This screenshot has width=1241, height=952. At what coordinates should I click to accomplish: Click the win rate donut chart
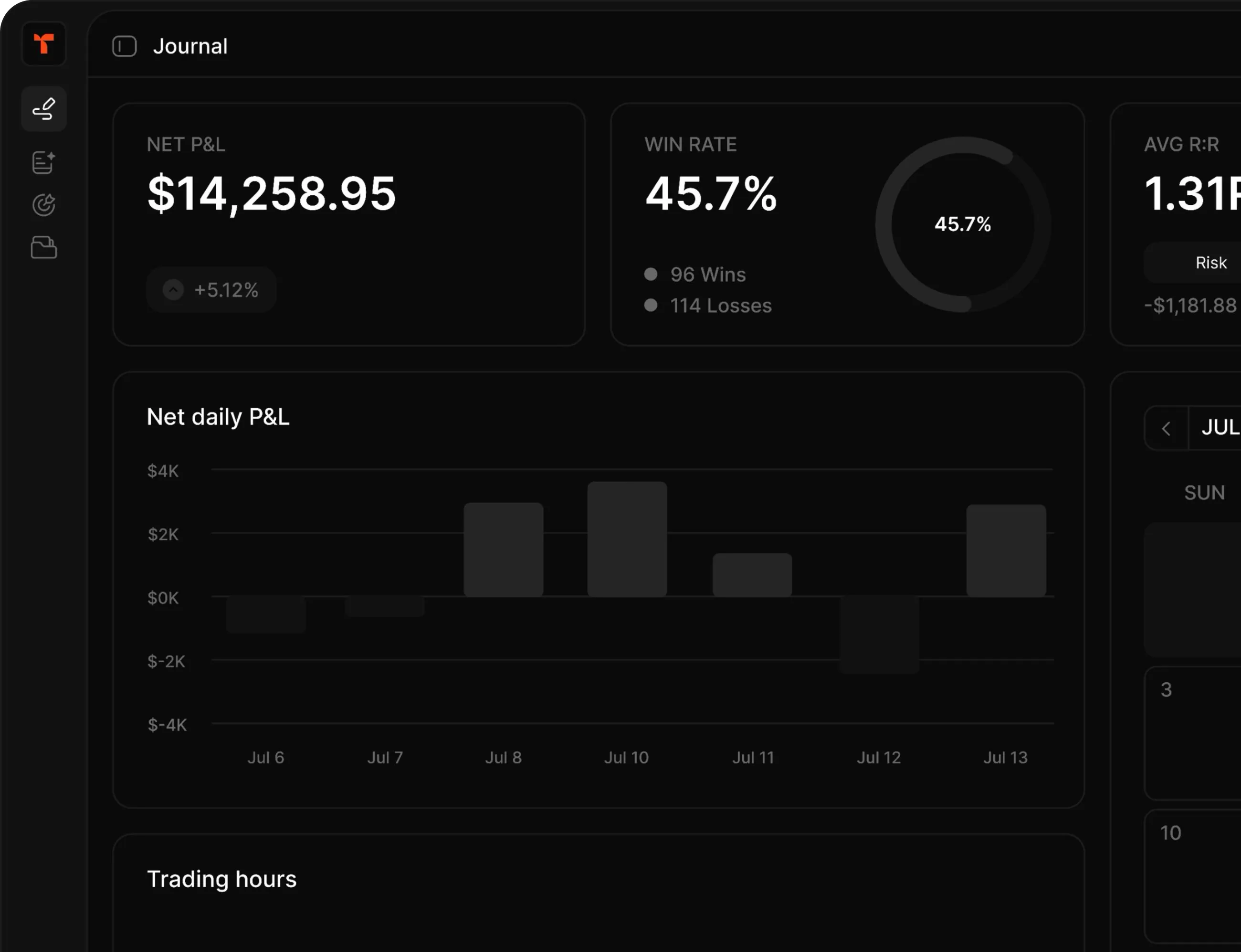click(963, 224)
